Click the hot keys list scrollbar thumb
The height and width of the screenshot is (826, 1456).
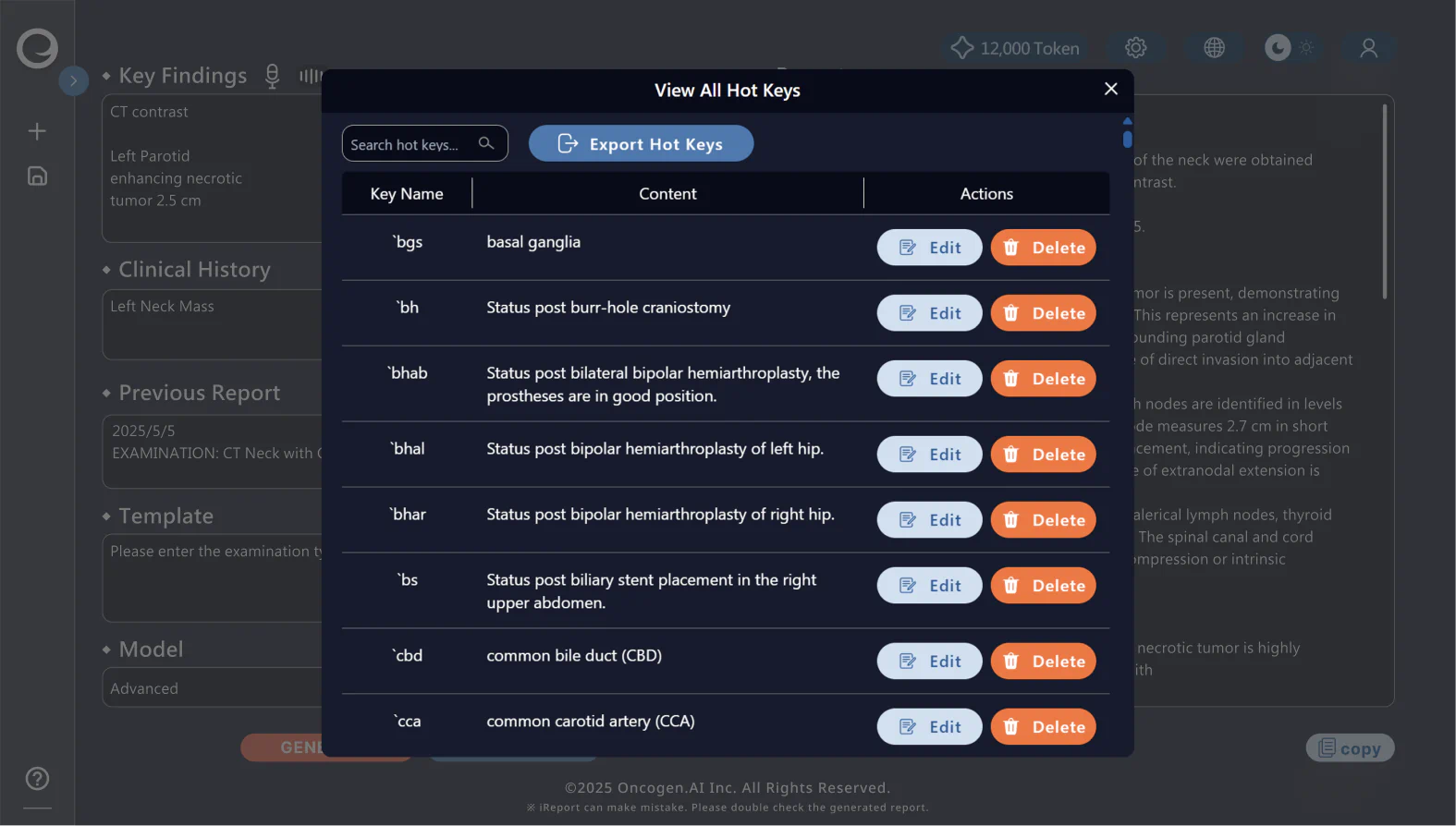point(1127,140)
